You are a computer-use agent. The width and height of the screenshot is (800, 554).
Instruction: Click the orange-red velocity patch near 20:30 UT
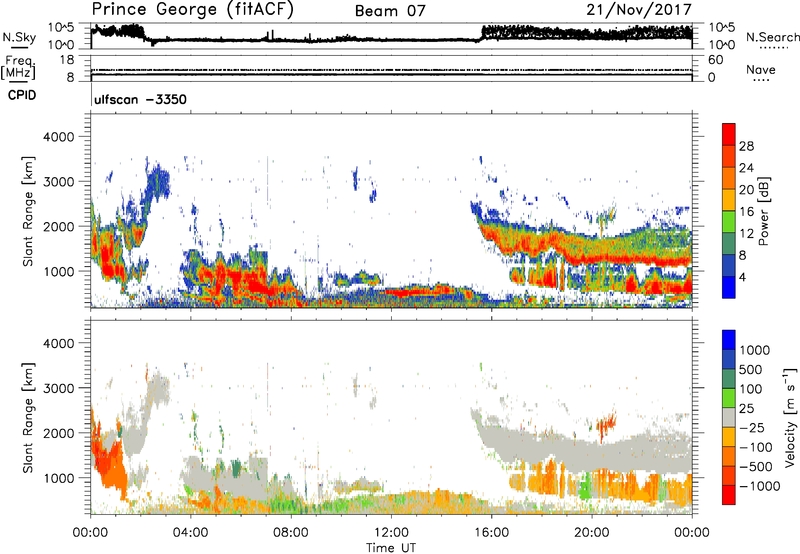(607, 423)
